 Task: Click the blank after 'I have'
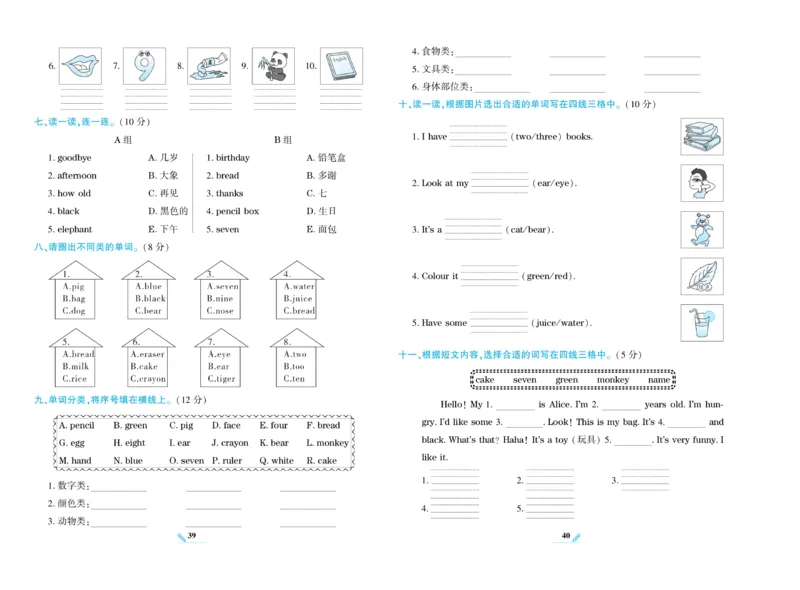(478, 137)
